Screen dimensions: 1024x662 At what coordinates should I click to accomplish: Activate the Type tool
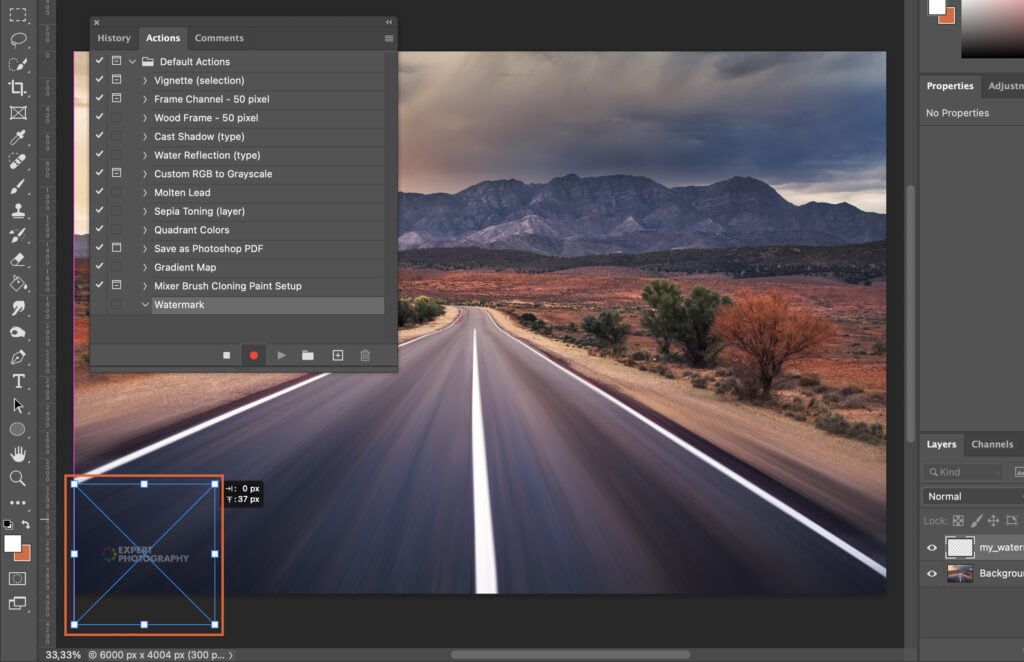[x=20, y=380]
